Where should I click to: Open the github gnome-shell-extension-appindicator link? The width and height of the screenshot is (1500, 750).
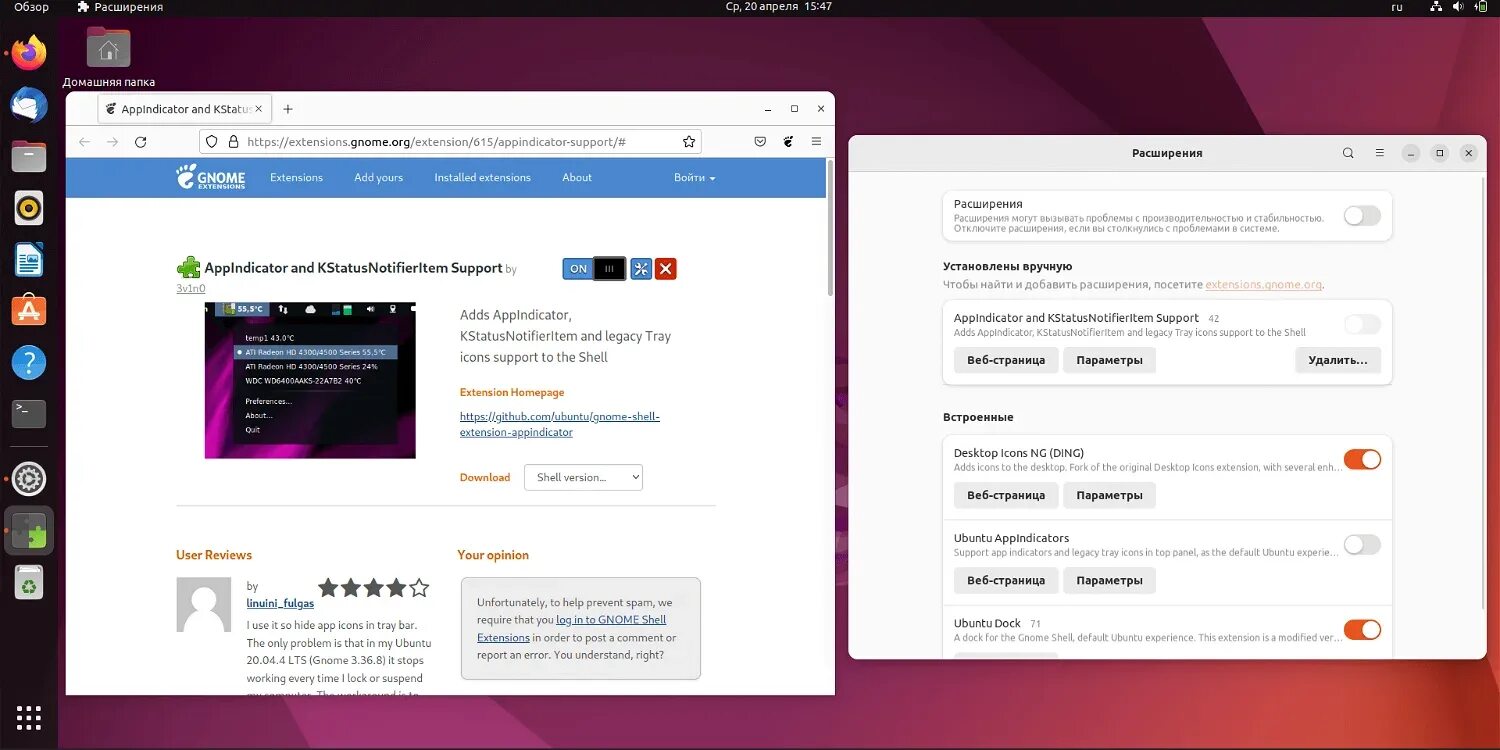click(x=559, y=424)
